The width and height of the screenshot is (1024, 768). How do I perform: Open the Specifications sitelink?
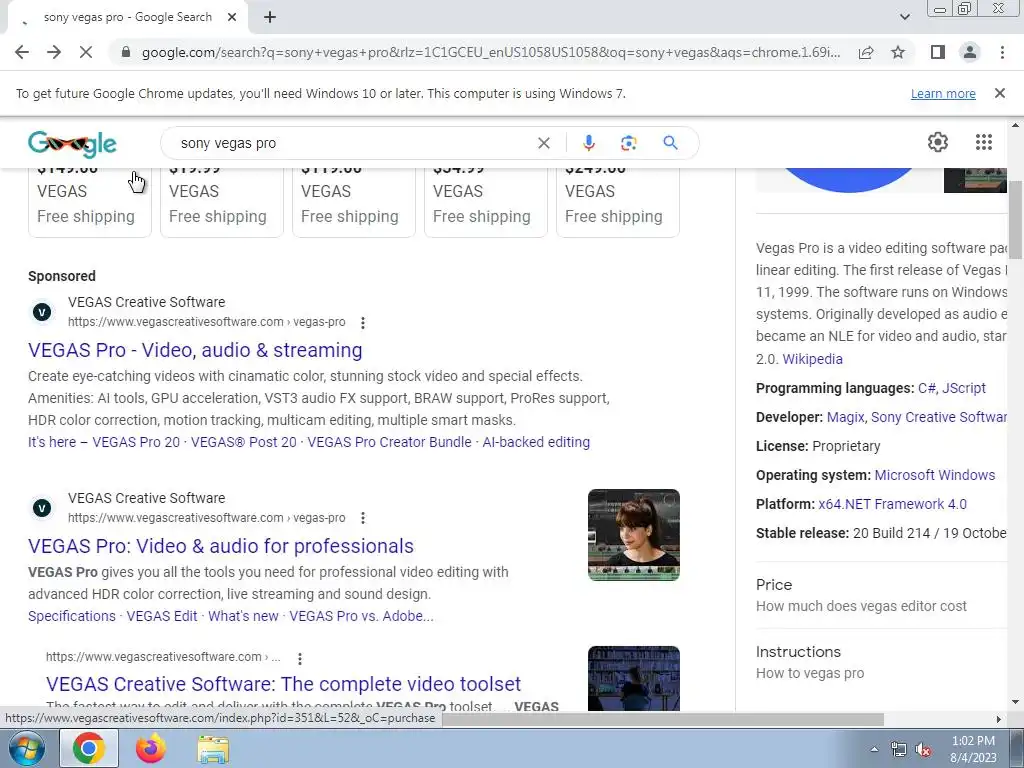point(72,616)
